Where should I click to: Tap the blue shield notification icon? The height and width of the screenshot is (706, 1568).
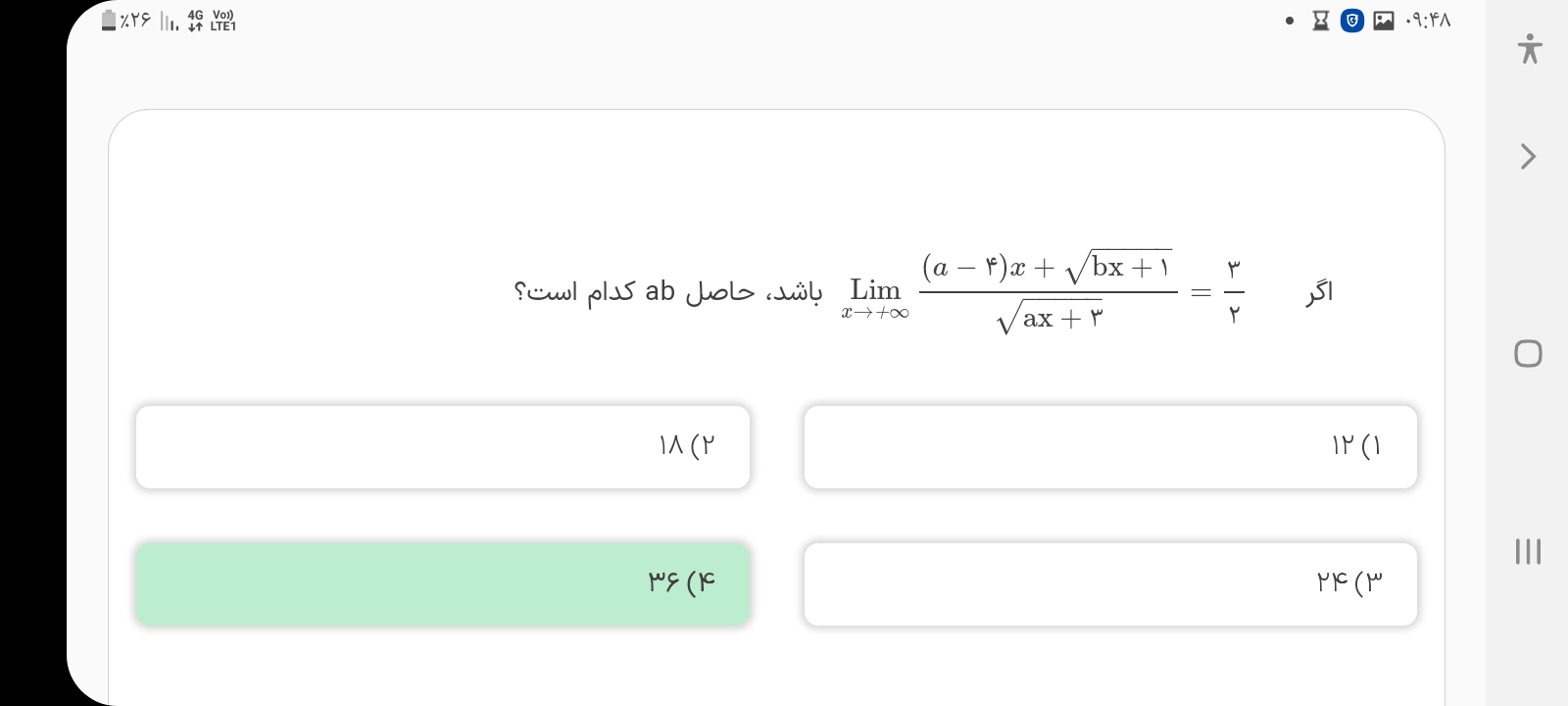(x=1352, y=21)
